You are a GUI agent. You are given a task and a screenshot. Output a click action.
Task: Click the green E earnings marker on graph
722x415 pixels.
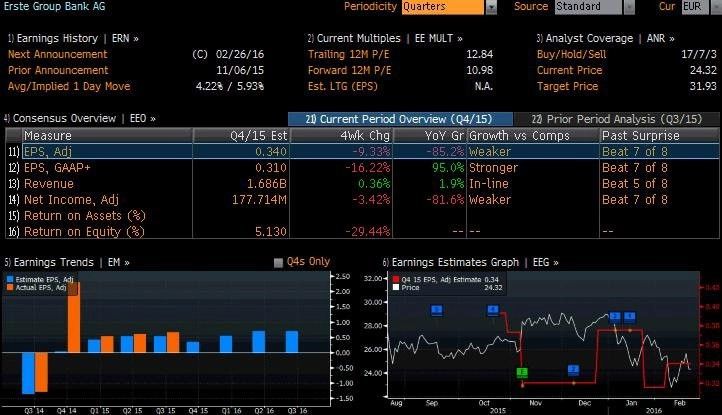click(x=522, y=372)
